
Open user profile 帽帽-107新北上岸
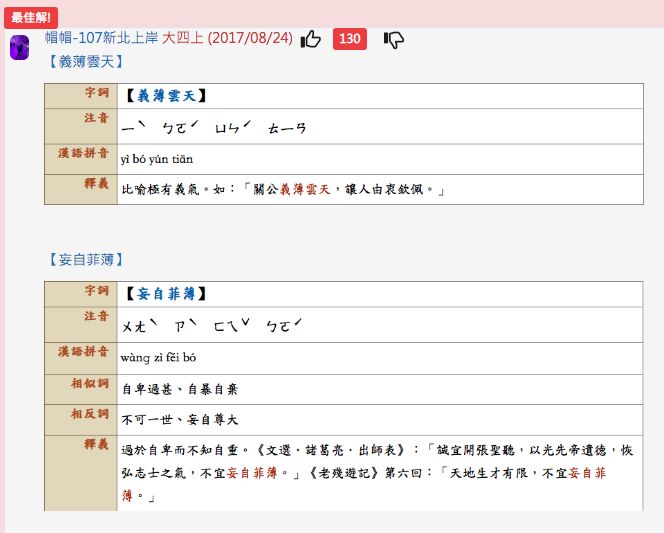pyautogui.click(x=102, y=38)
